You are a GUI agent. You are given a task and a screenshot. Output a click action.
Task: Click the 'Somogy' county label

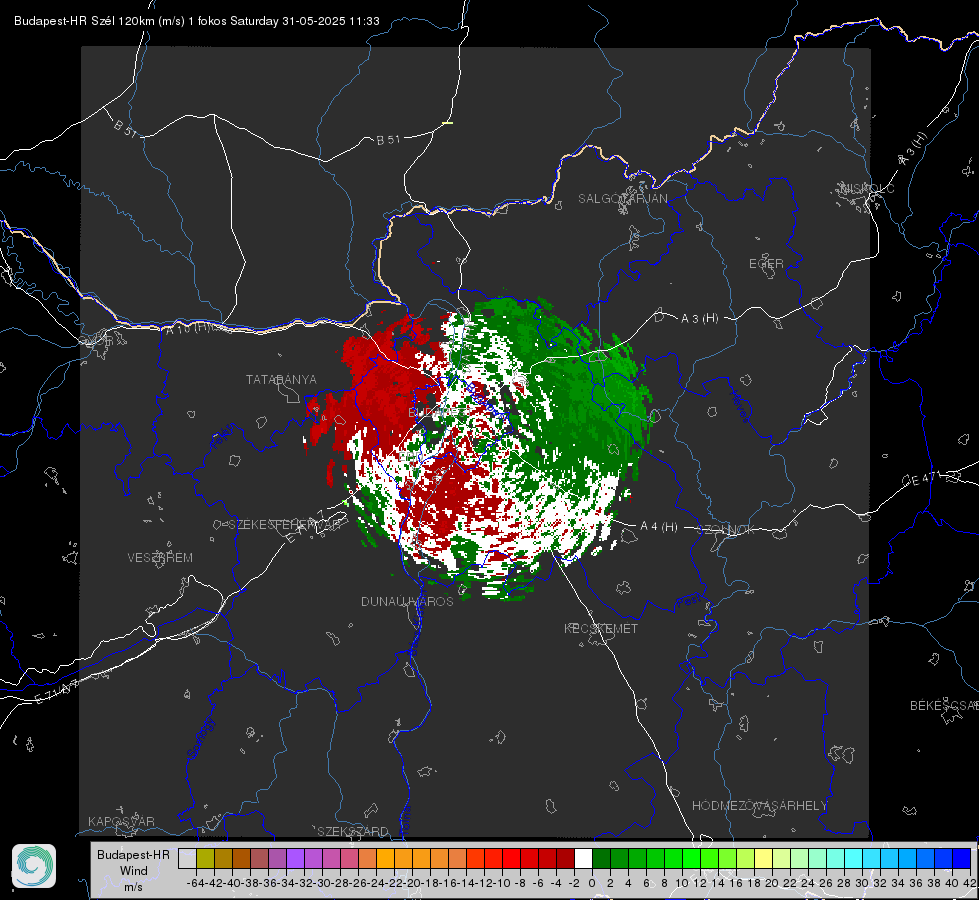click(x=200, y=738)
